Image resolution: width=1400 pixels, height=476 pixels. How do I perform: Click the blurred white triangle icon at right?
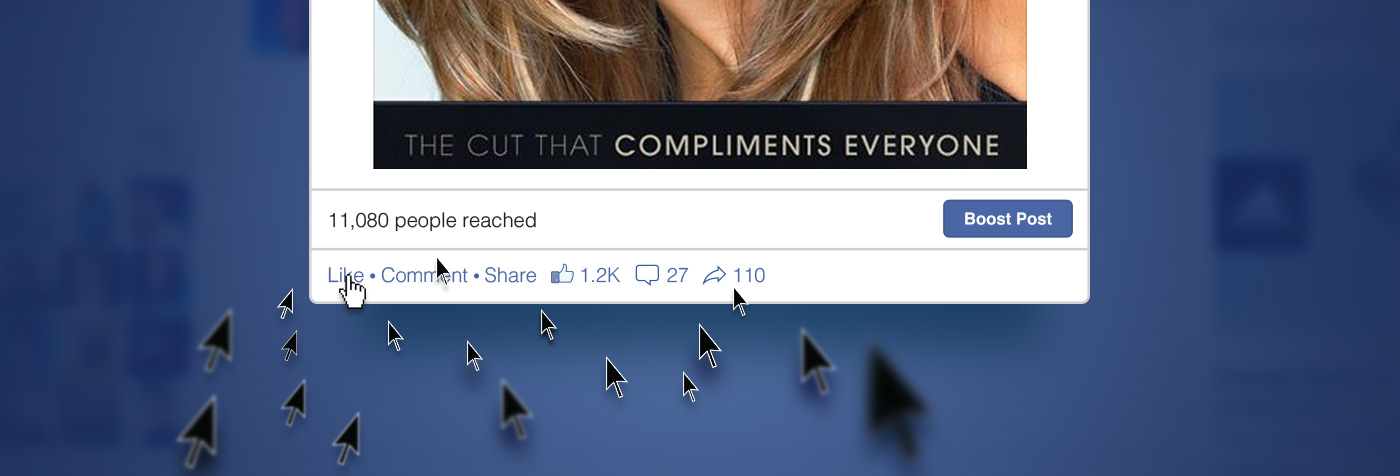[1262, 205]
